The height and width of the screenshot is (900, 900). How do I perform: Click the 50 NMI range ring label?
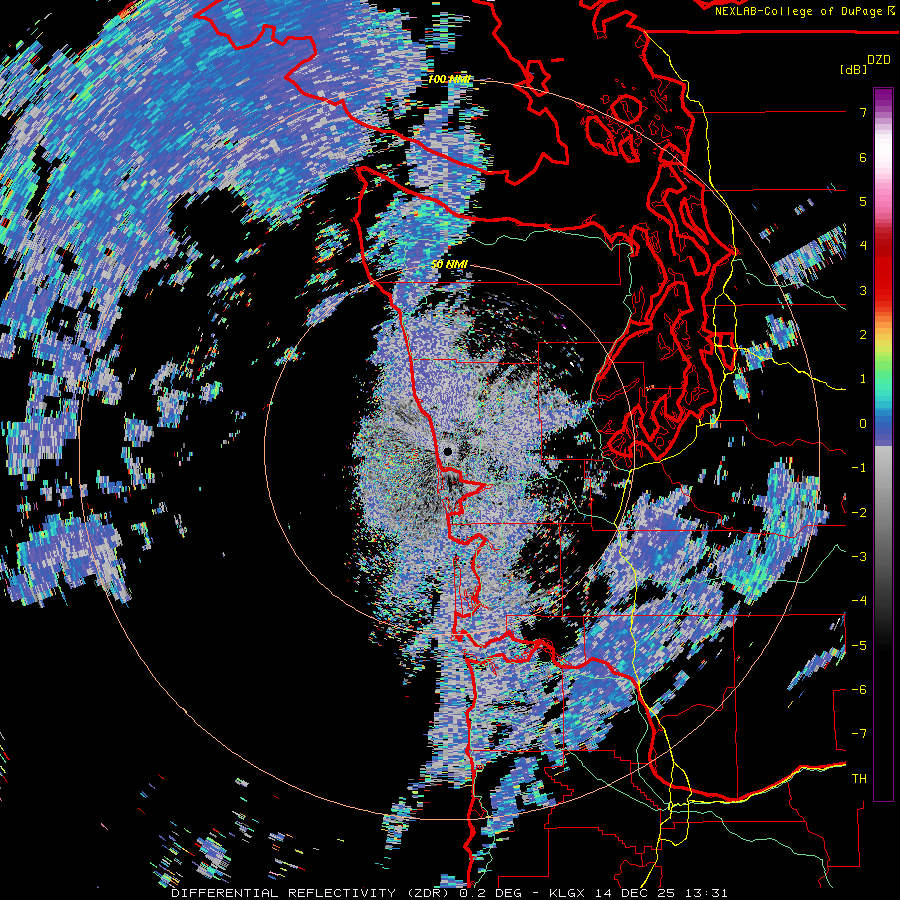point(449,265)
